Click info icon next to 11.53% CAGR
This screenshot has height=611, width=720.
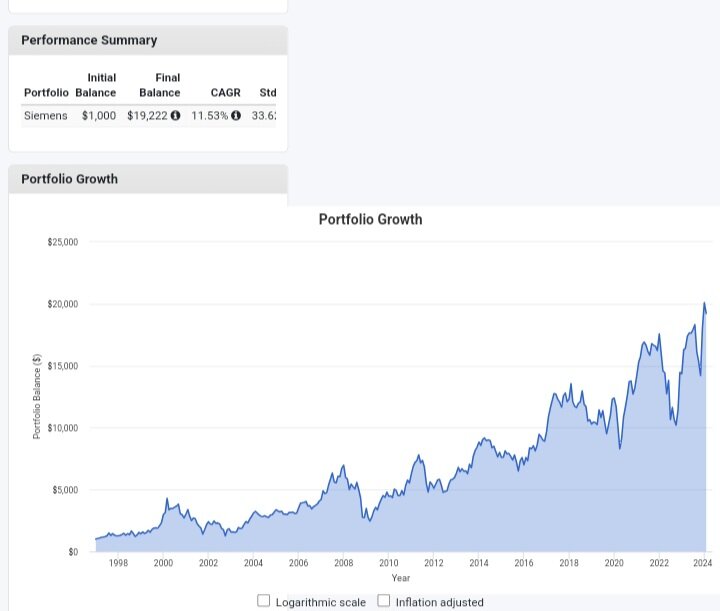[x=236, y=115]
